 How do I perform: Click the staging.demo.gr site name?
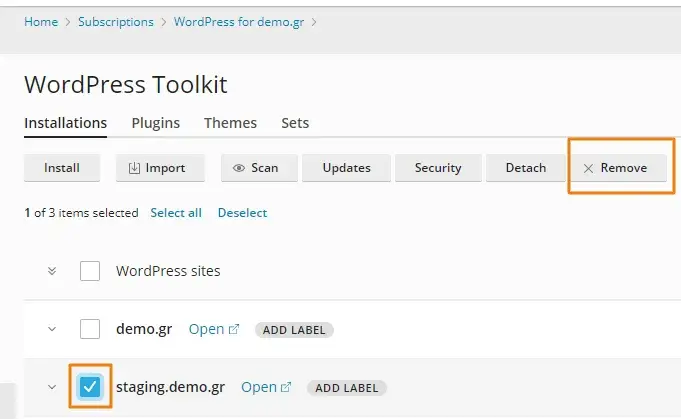[170, 387]
